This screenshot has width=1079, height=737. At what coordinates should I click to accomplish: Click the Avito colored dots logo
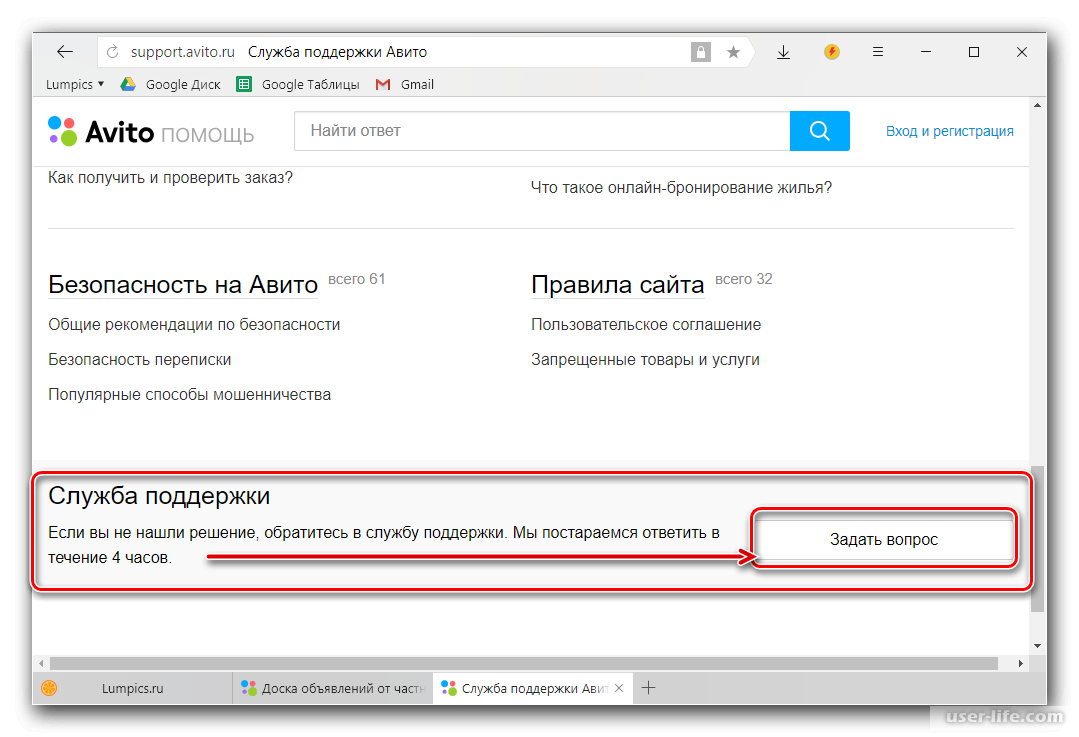click(63, 131)
